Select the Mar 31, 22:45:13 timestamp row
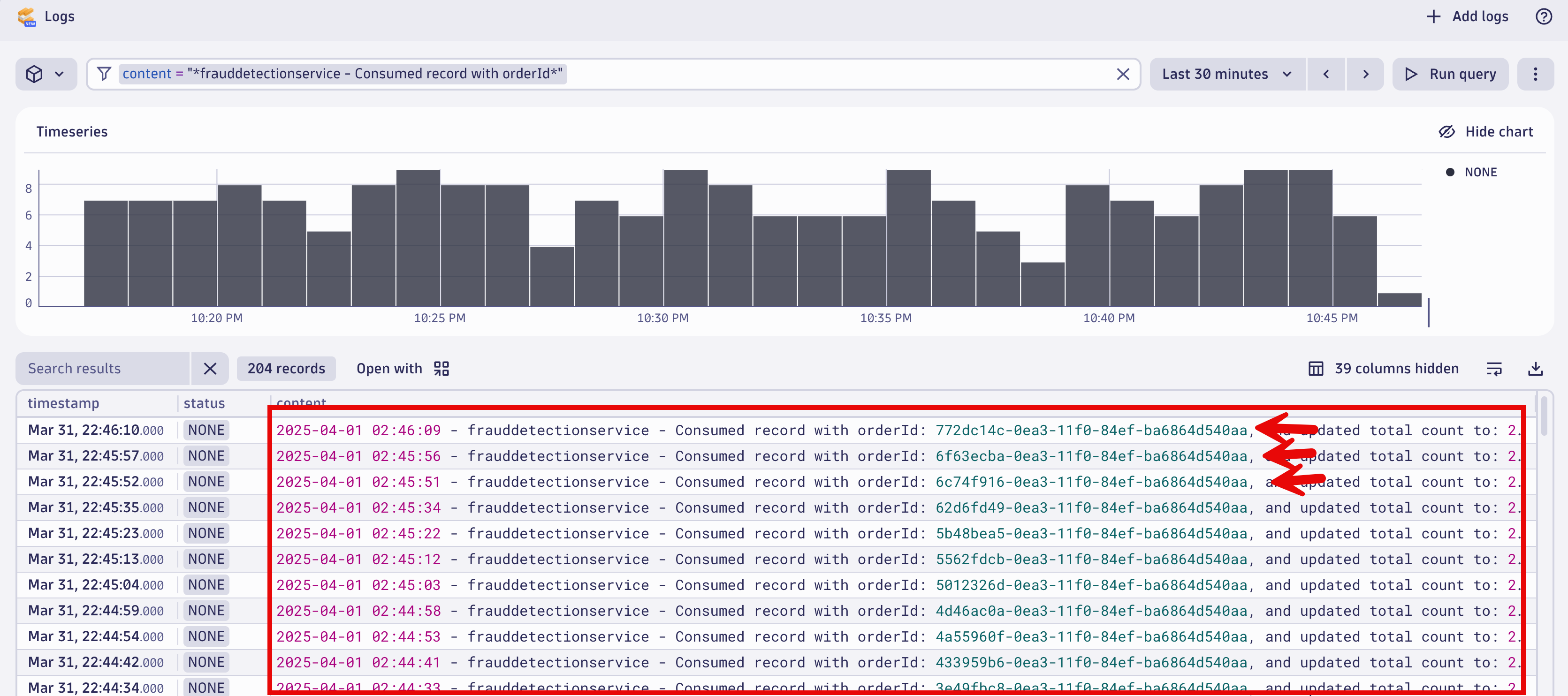Viewport: 1568px width, 696px height. 96,559
